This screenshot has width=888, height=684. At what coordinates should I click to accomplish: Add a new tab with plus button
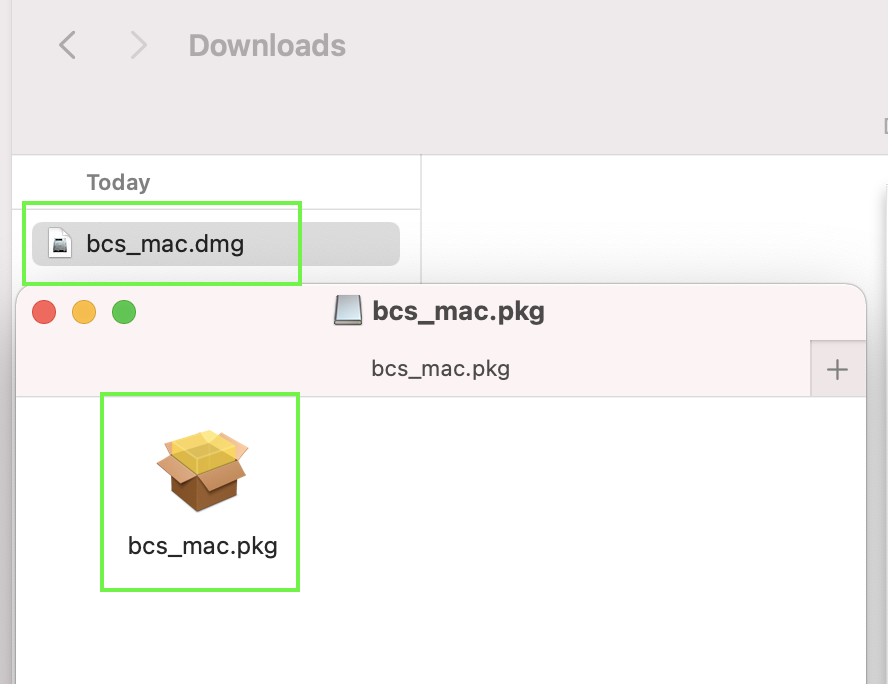coord(837,369)
